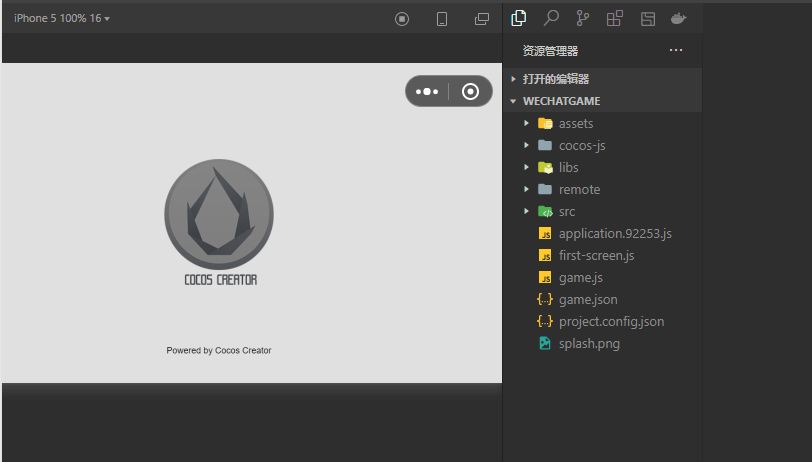Open the extensions blocks icon
This screenshot has height=462, width=812.
(x=615, y=19)
